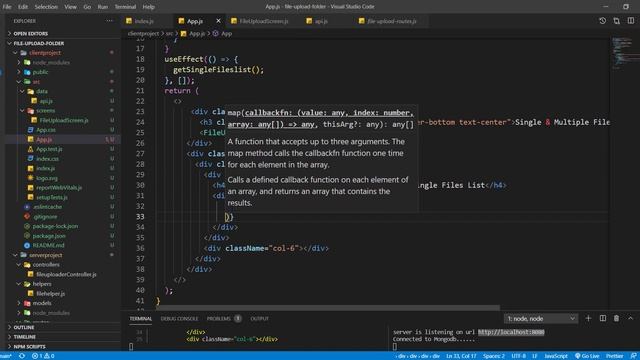Open FileUploadScreen.js in the explorer tree

[x=64, y=120]
